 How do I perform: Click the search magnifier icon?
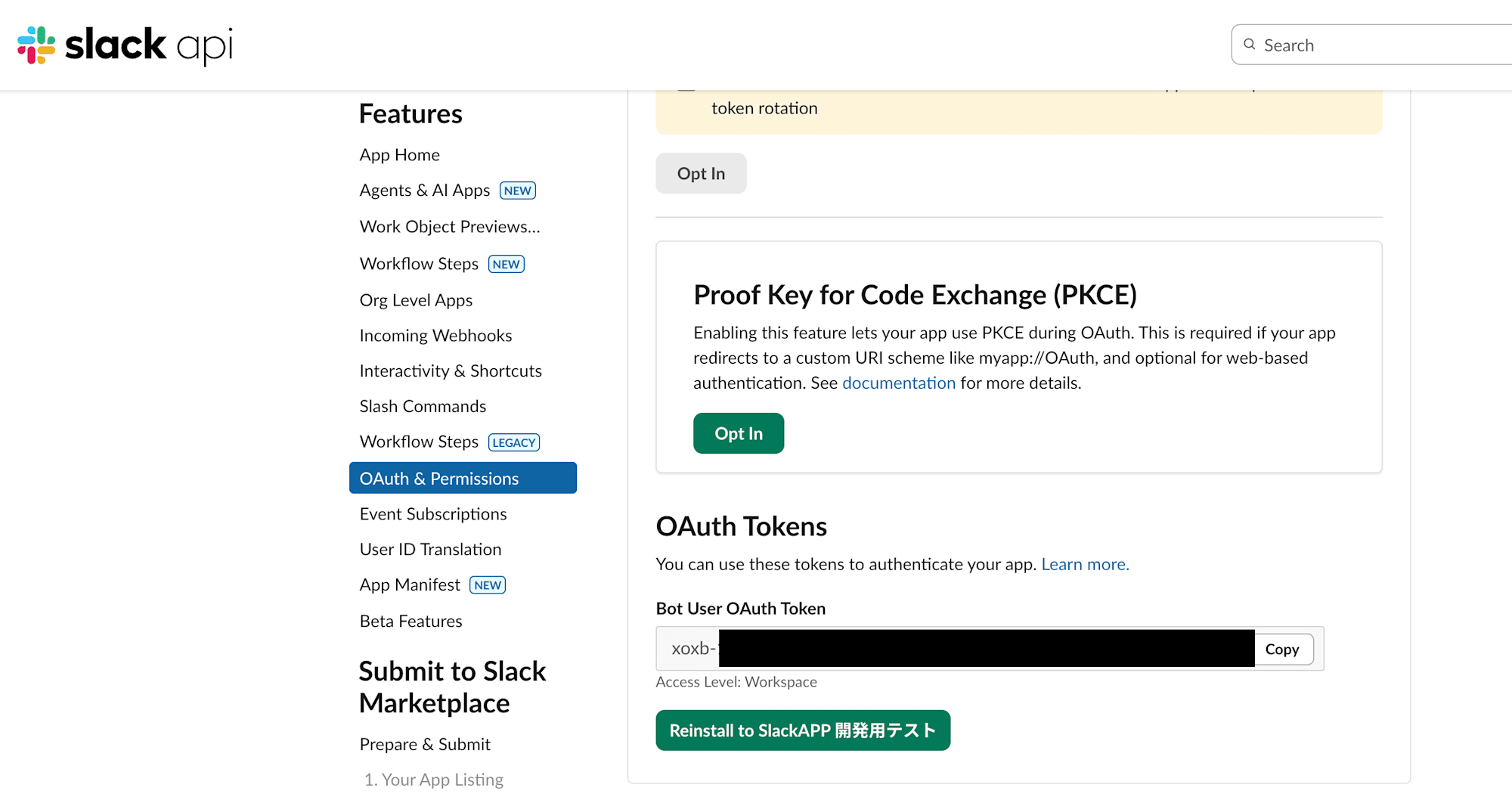1250,45
